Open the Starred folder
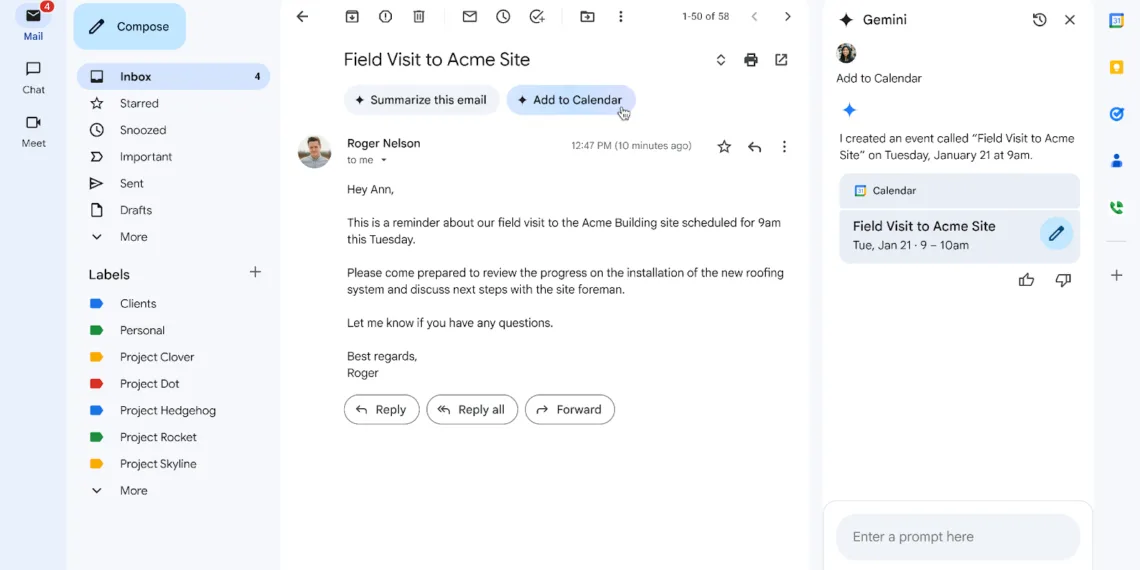1140x570 pixels. point(139,103)
